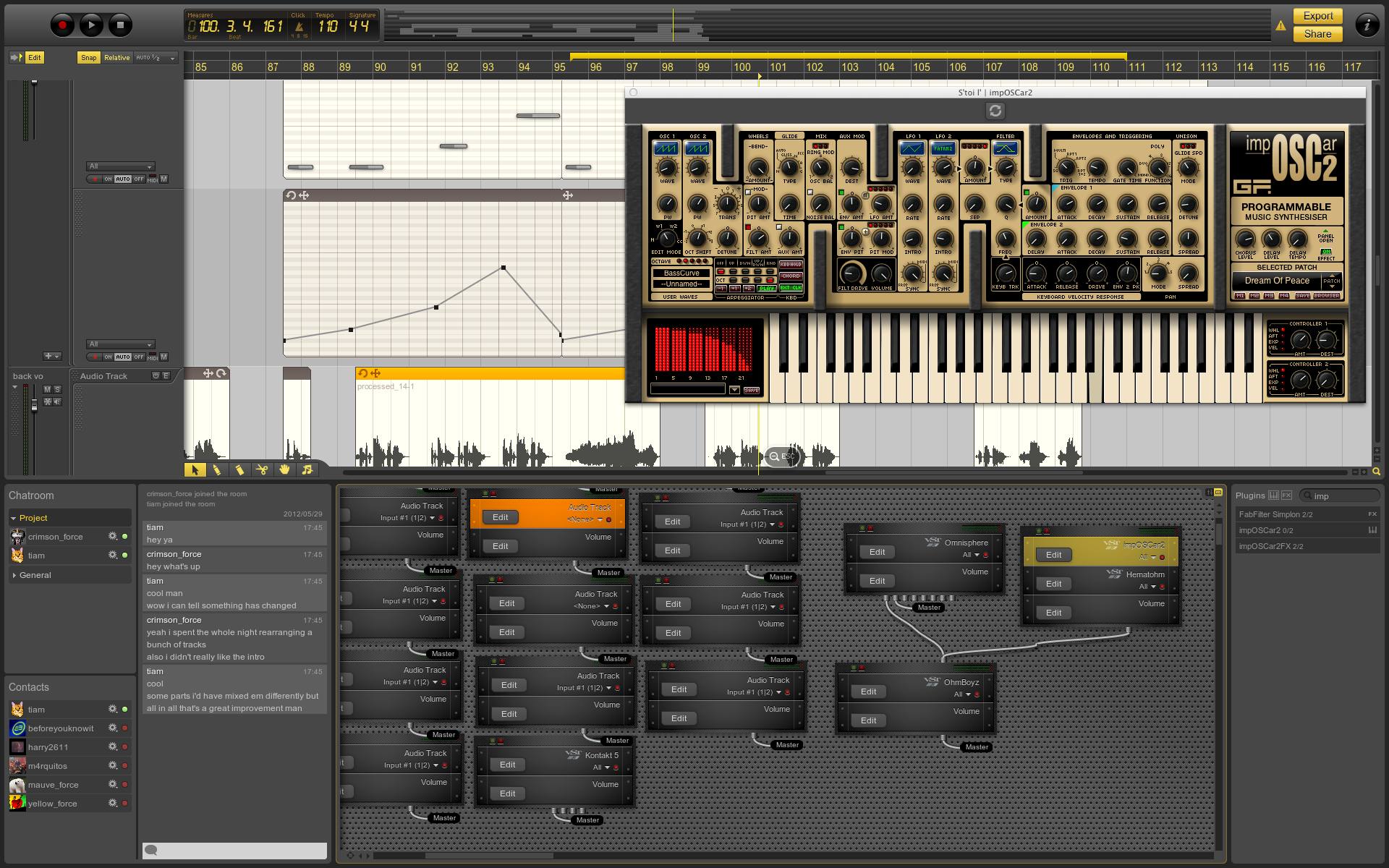Click the Record button in the transport

(x=62, y=24)
